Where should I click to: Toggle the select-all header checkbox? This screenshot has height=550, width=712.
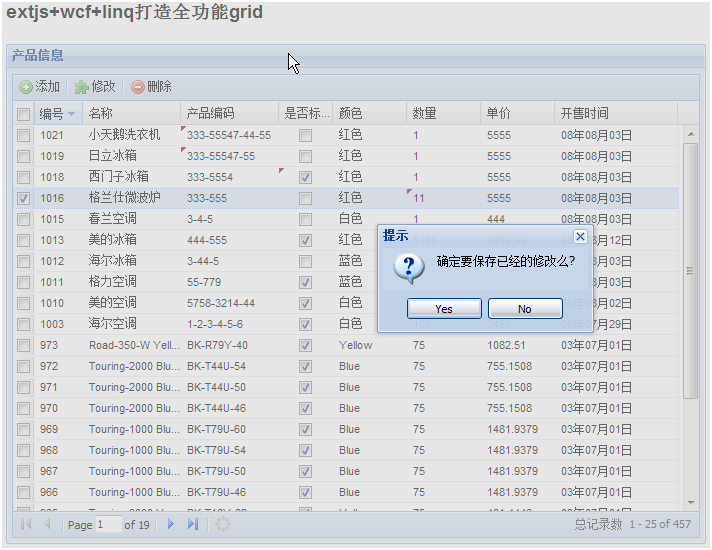click(23, 114)
